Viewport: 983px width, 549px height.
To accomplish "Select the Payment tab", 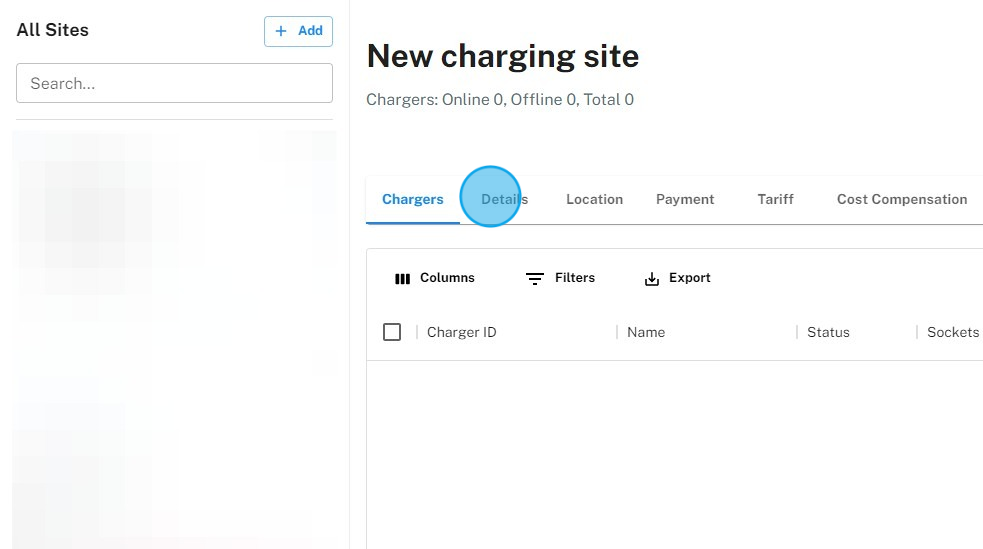I will tap(685, 199).
